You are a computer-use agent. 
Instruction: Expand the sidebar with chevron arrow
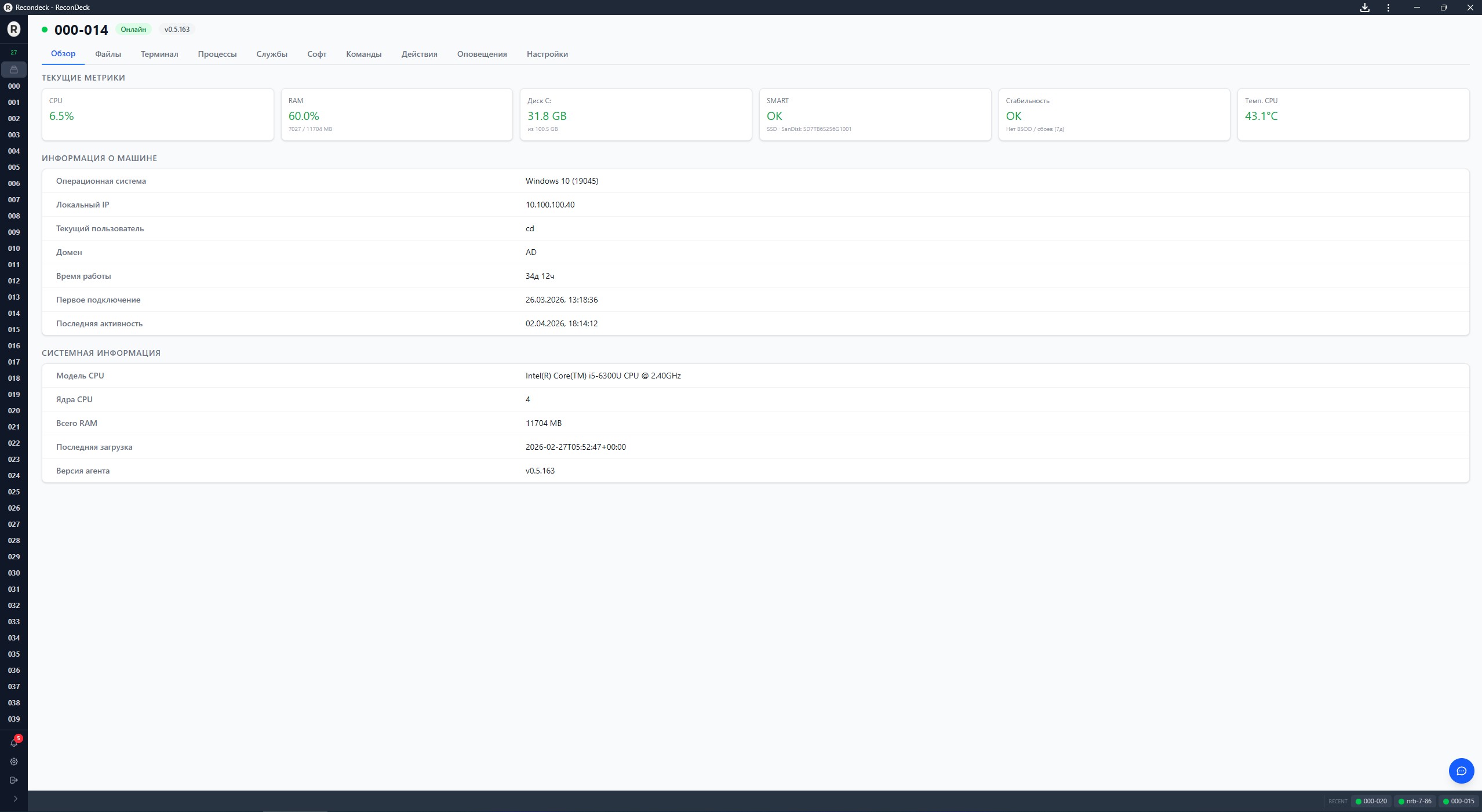click(x=15, y=799)
